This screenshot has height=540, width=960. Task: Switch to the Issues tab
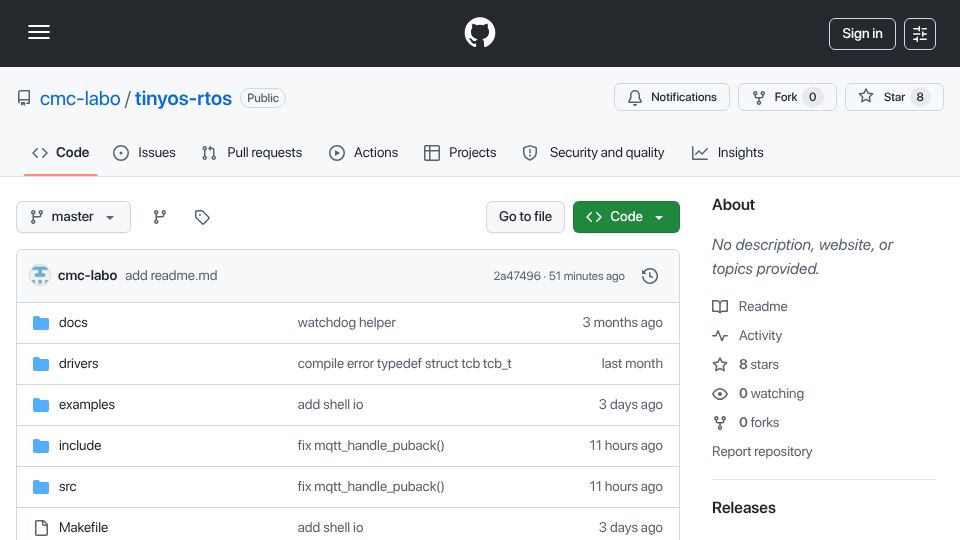coord(144,152)
